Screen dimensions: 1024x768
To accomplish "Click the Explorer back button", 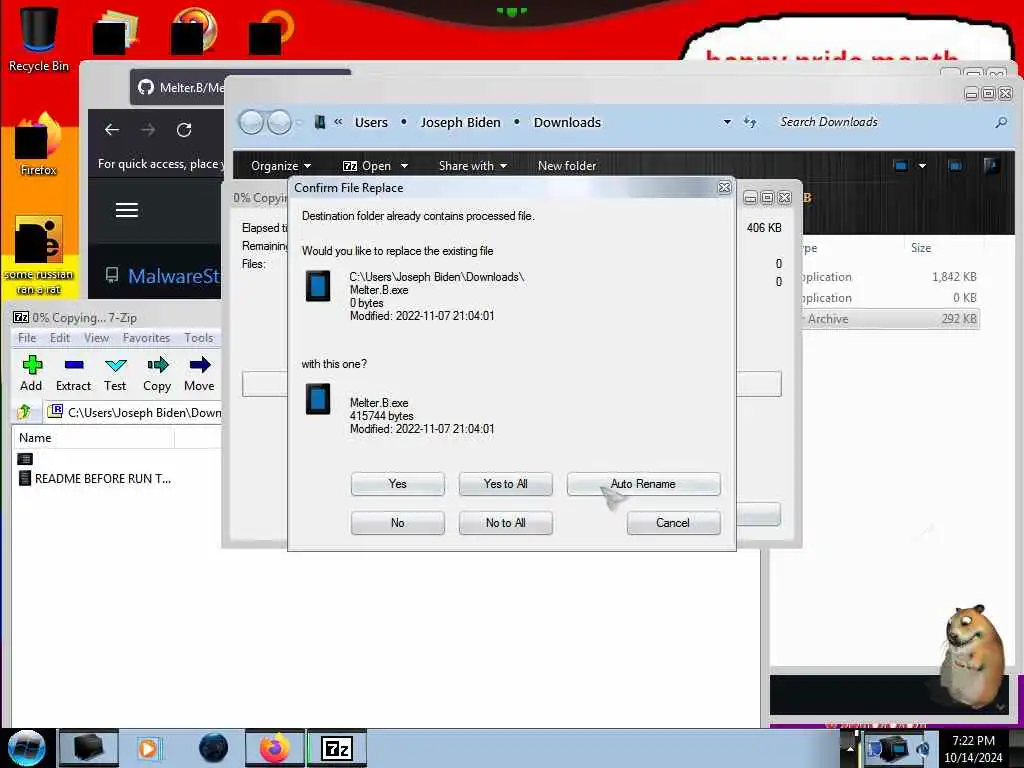I will (x=251, y=122).
